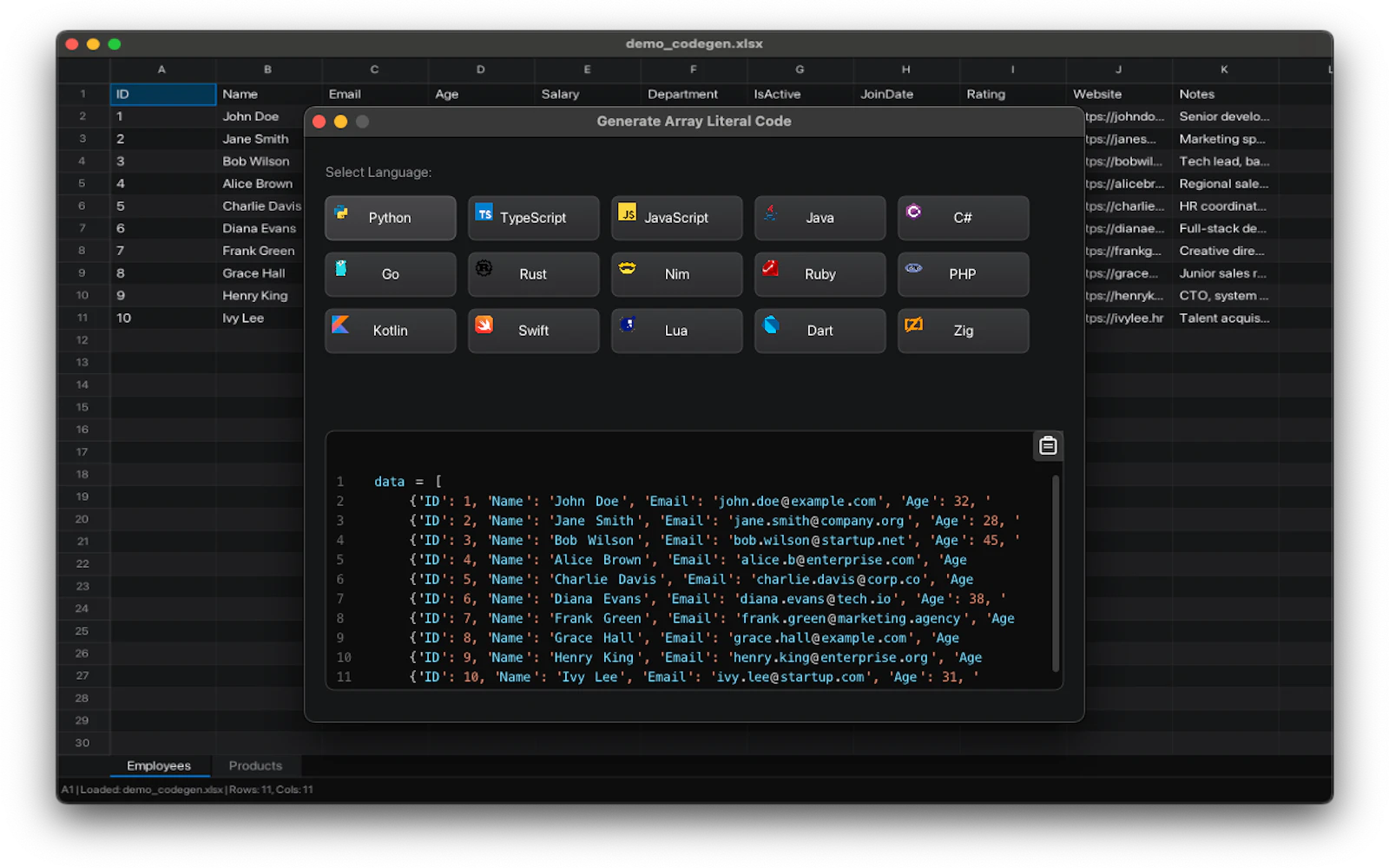Click the Nim crown icon
The image size is (1389, 868).
tap(628, 268)
